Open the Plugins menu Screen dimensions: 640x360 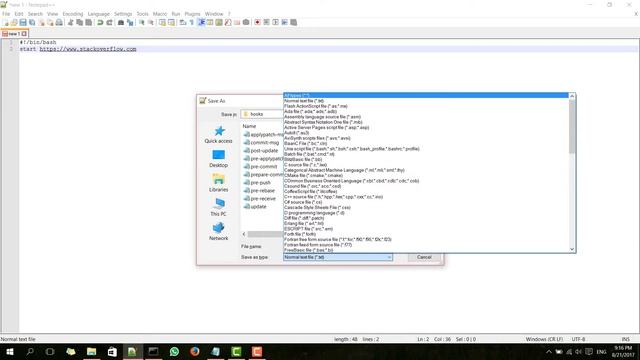coord(192,14)
